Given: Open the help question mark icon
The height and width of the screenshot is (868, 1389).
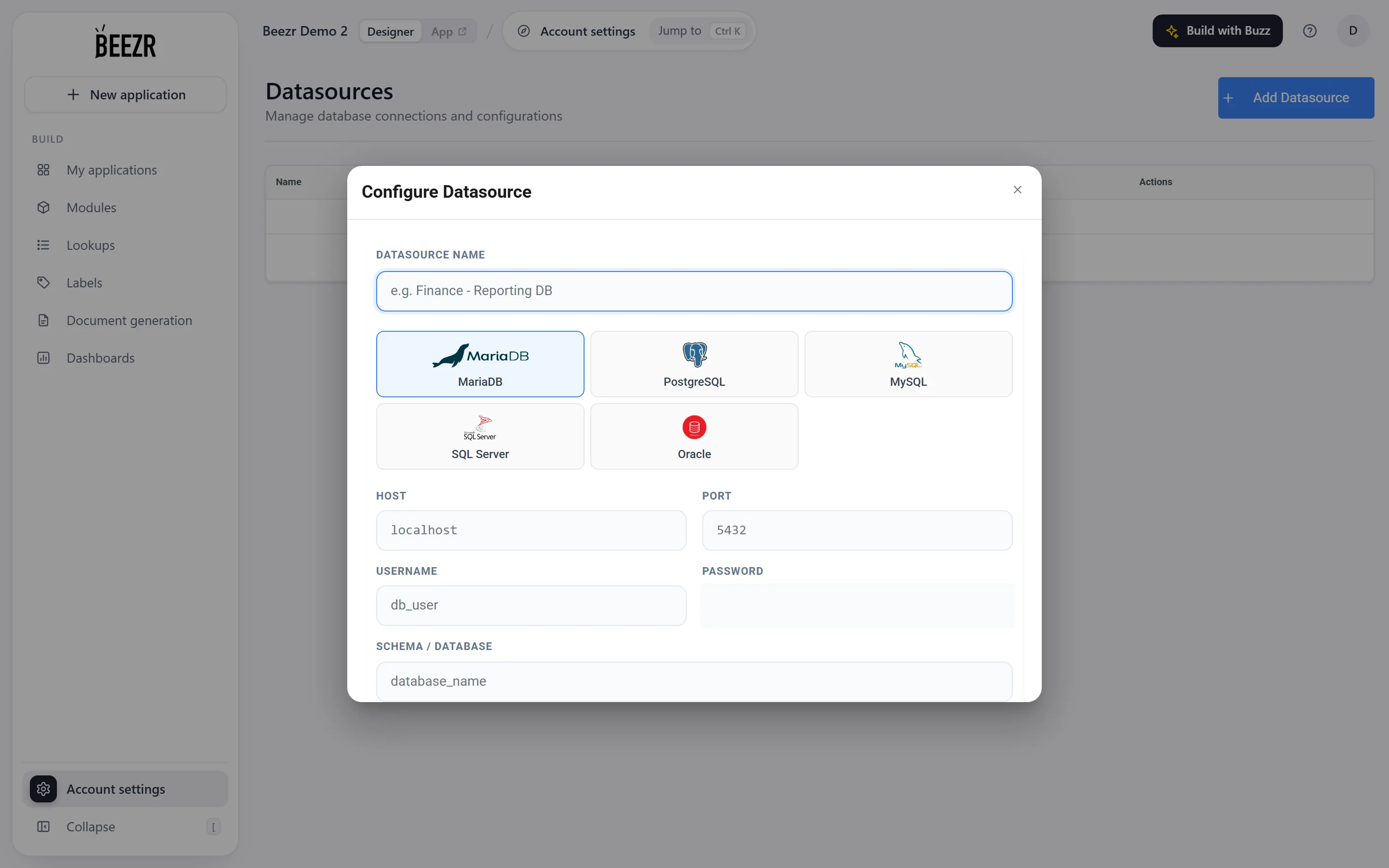Looking at the screenshot, I should pyautogui.click(x=1310, y=31).
